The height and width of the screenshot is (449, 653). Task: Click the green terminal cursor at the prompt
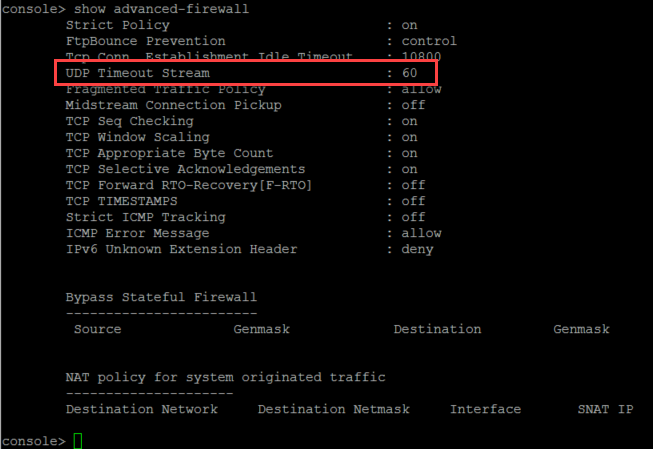click(x=78, y=441)
